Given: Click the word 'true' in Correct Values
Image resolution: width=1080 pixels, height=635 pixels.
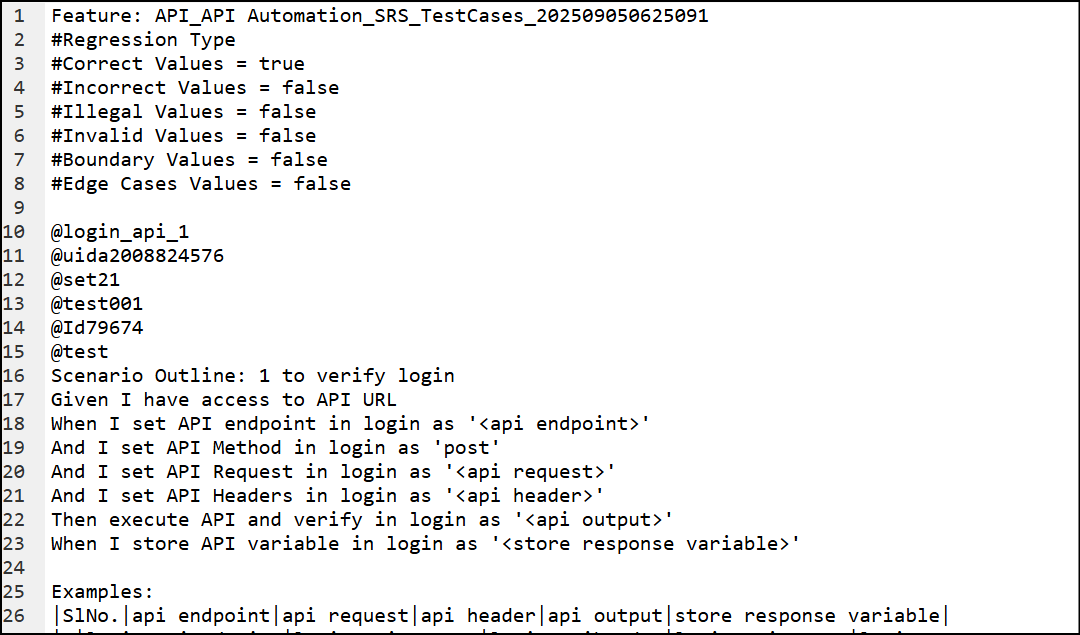Looking at the screenshot, I should [282, 64].
